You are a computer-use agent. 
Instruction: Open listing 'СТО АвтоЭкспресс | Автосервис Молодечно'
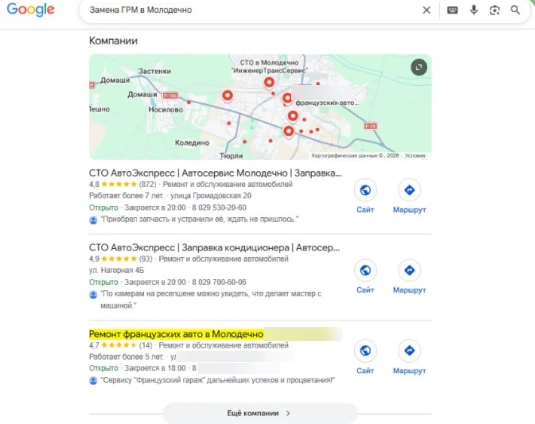tap(215, 173)
